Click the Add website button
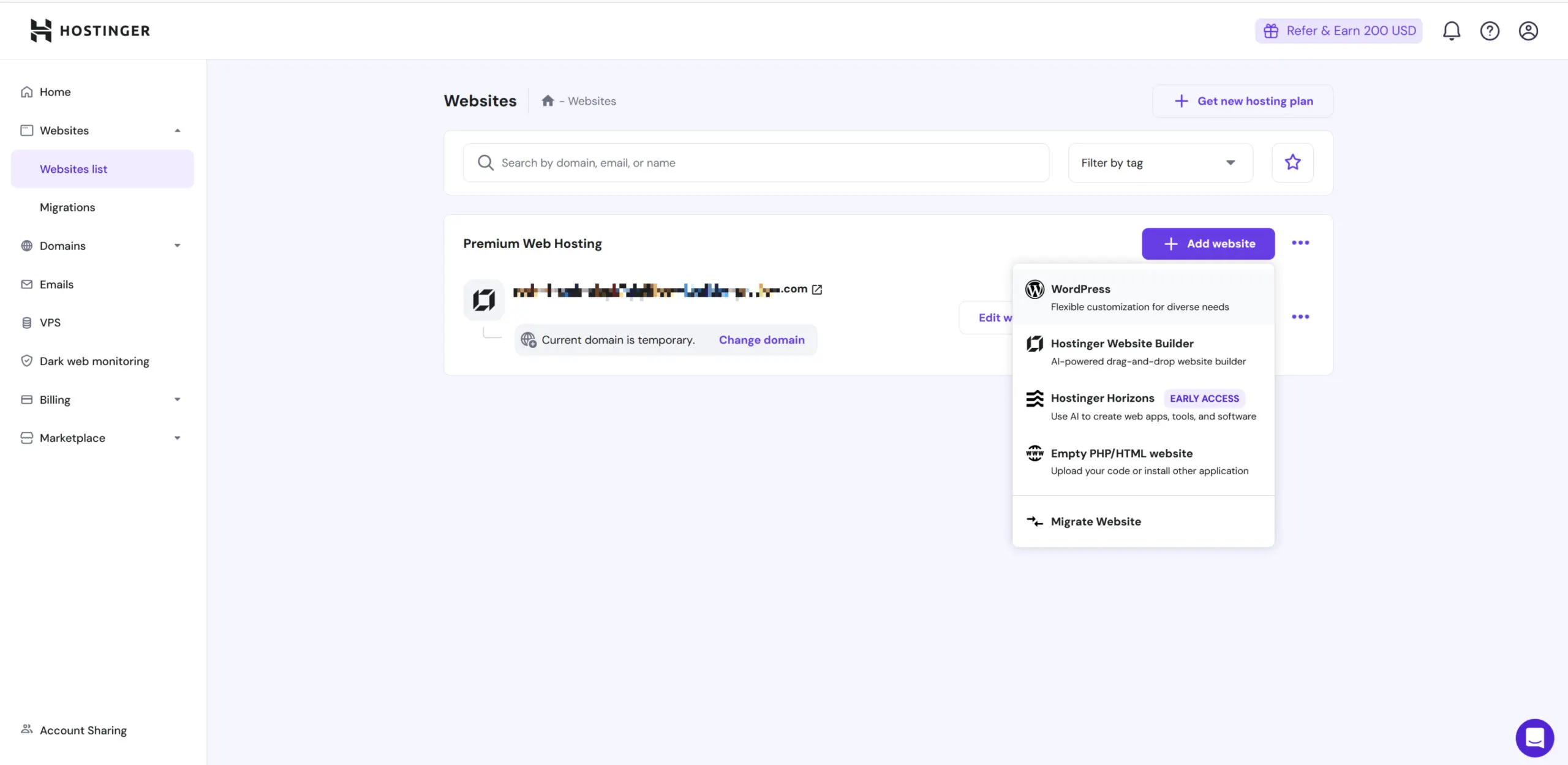 tap(1207, 243)
